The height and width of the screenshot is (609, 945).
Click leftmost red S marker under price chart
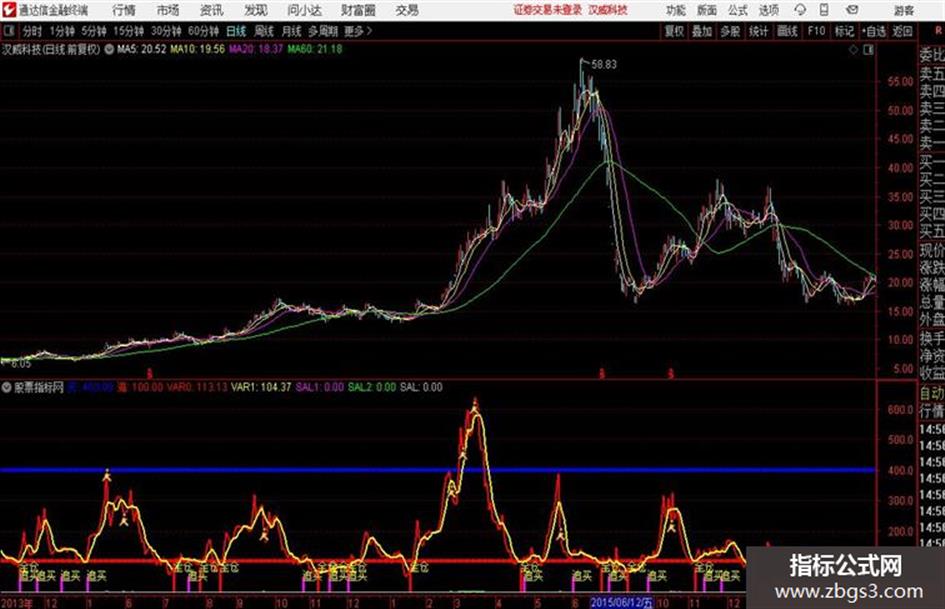[149, 374]
